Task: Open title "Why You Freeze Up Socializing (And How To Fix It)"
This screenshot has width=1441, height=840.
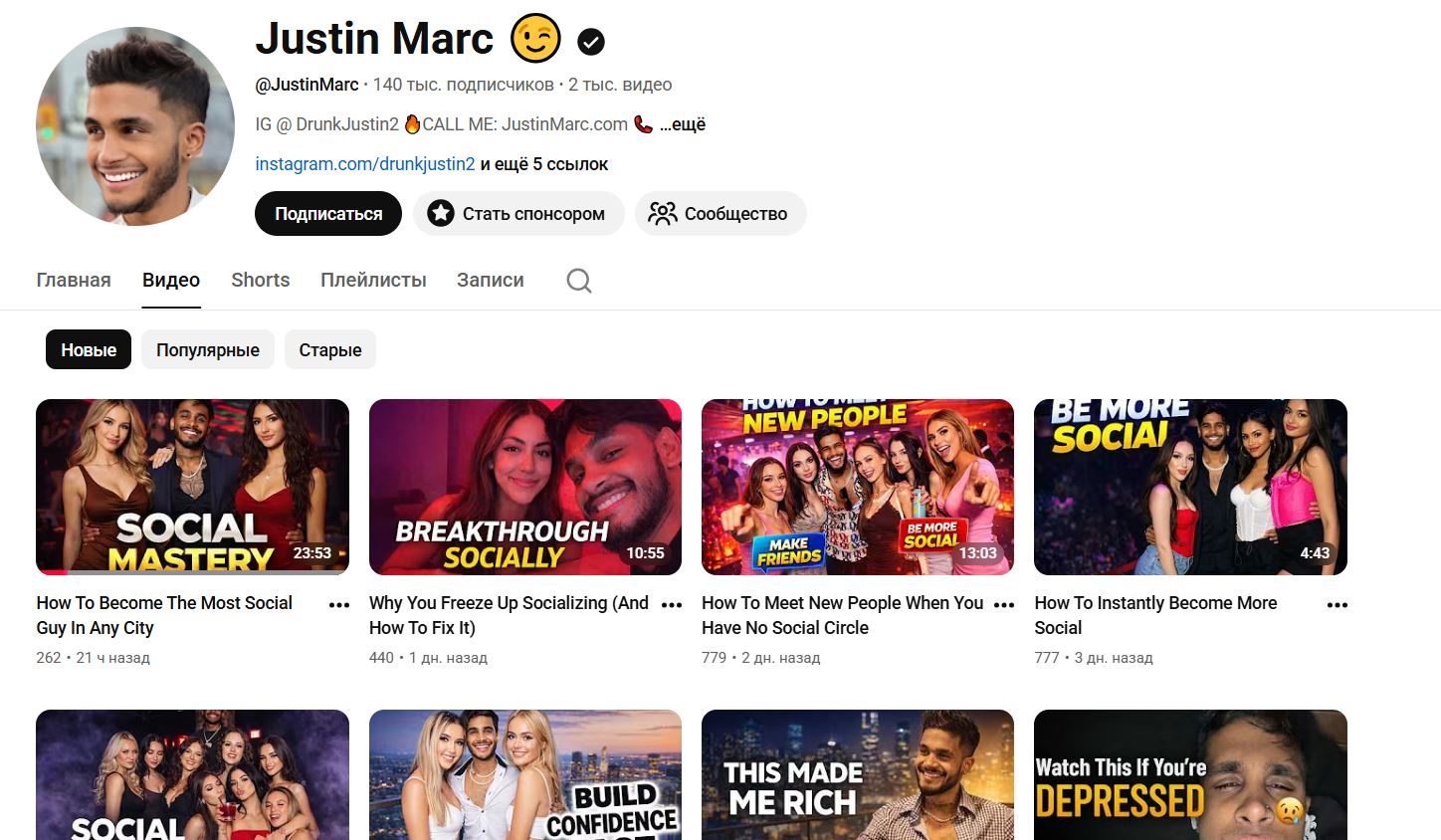Action: tap(509, 615)
